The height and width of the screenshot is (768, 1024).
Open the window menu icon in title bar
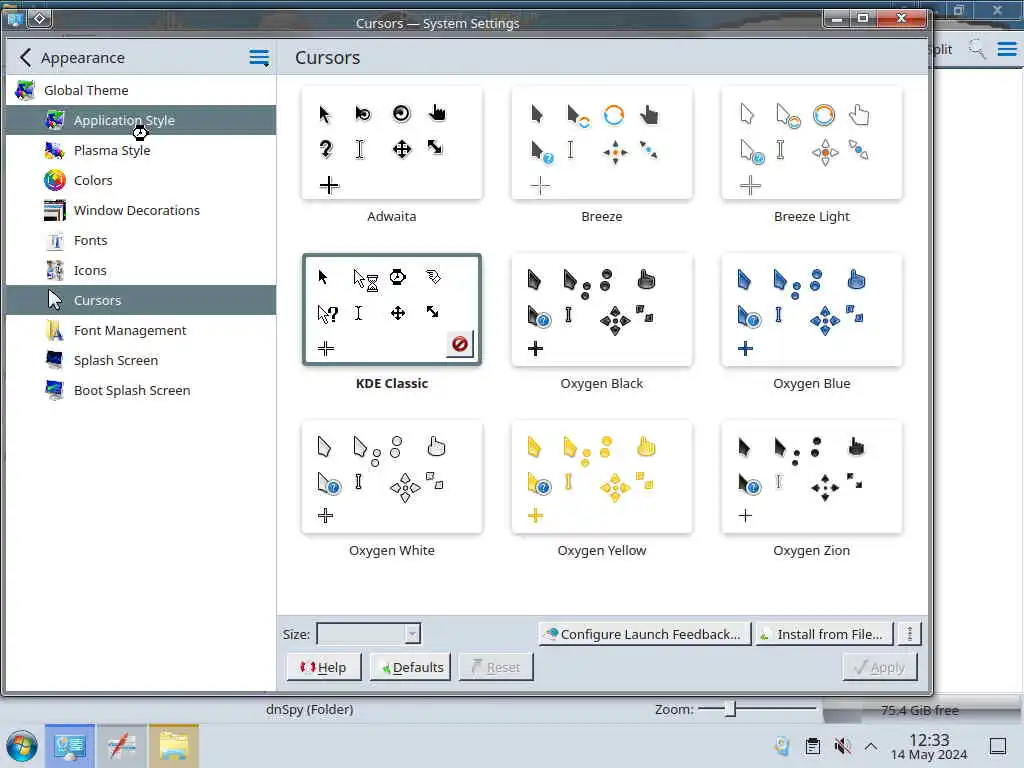pyautogui.click(x=39, y=19)
